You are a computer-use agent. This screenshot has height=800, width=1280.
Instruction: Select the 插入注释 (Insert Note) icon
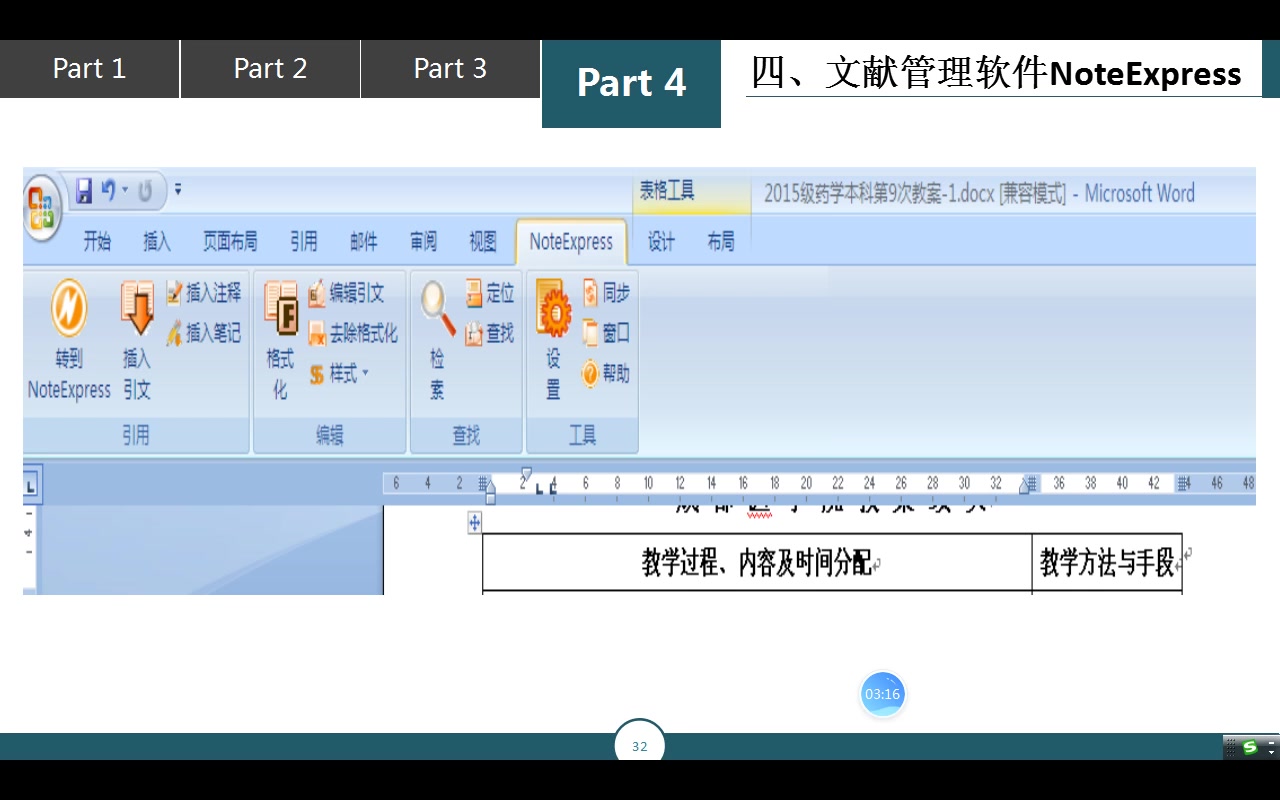coord(204,292)
